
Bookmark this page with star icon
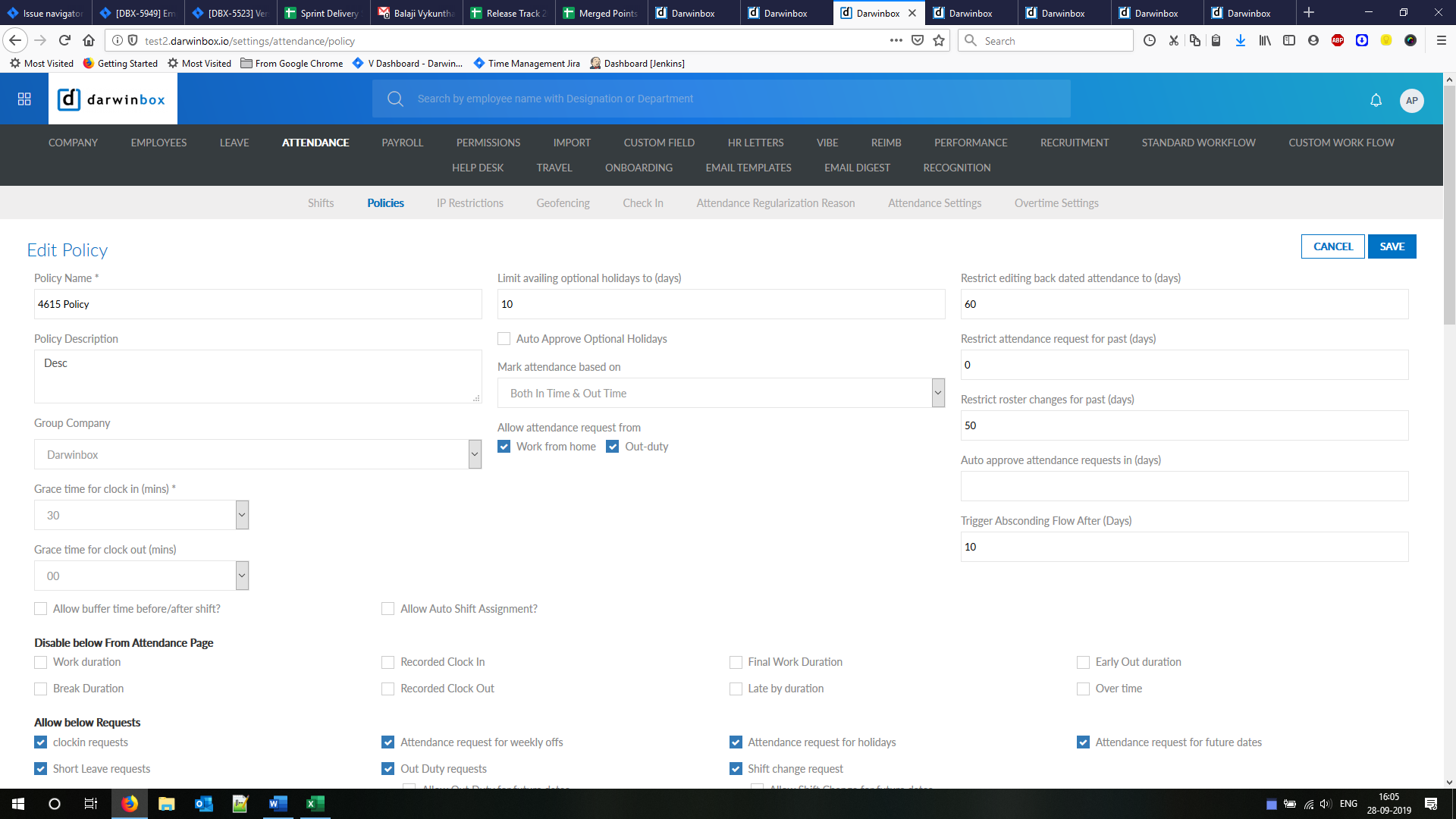tap(939, 41)
